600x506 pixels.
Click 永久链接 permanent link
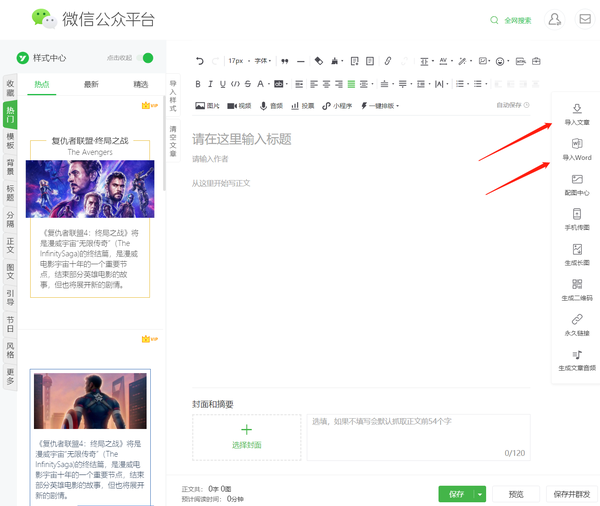click(577, 325)
